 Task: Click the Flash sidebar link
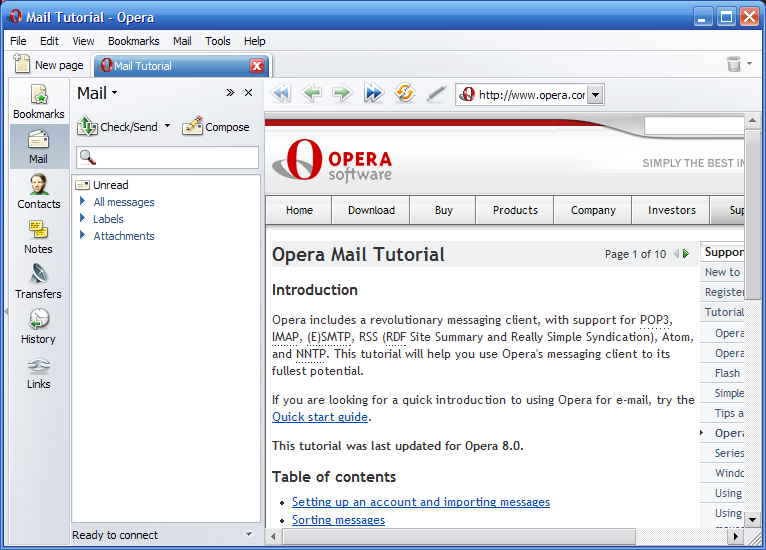point(727,373)
